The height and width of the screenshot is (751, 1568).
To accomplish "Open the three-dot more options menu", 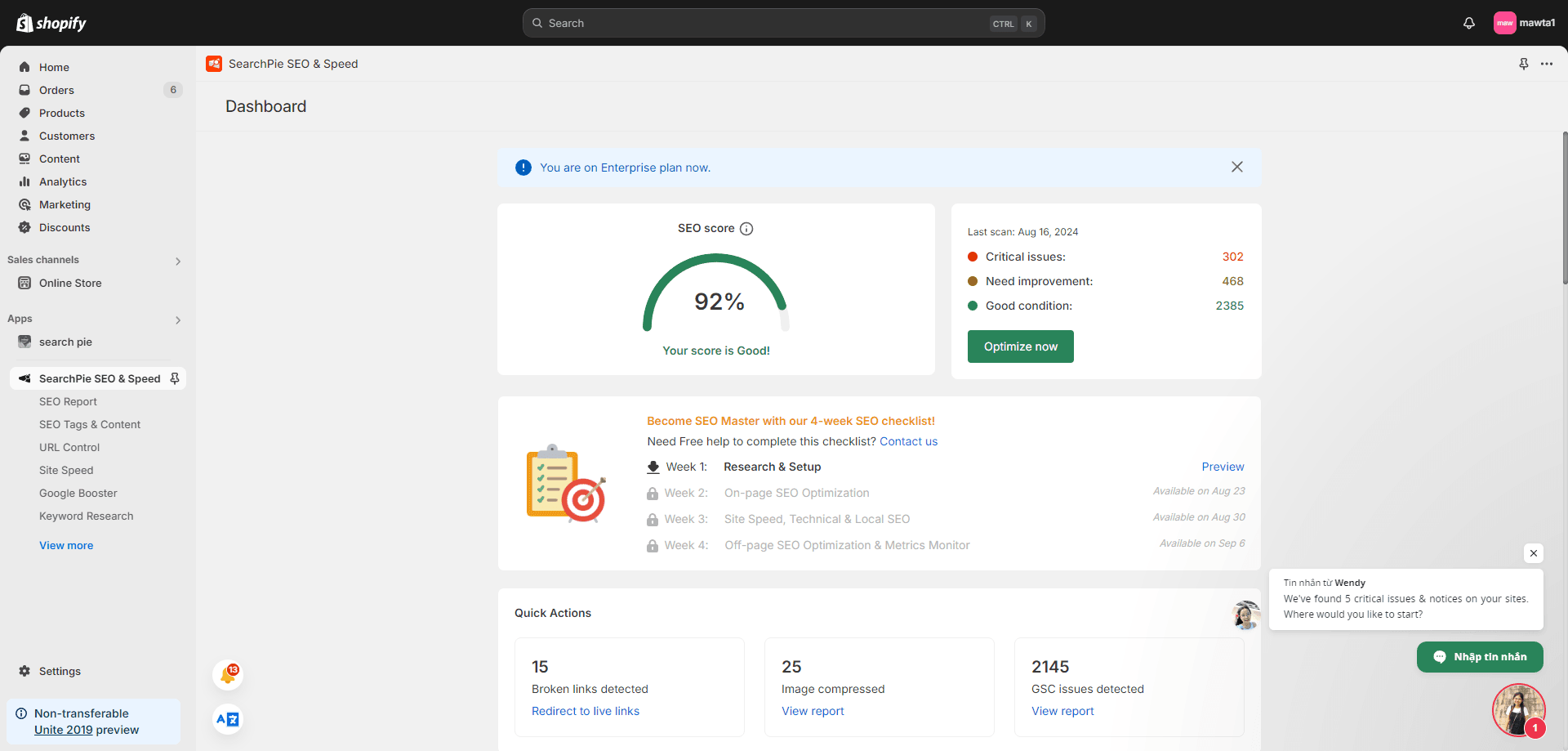I will [x=1547, y=64].
